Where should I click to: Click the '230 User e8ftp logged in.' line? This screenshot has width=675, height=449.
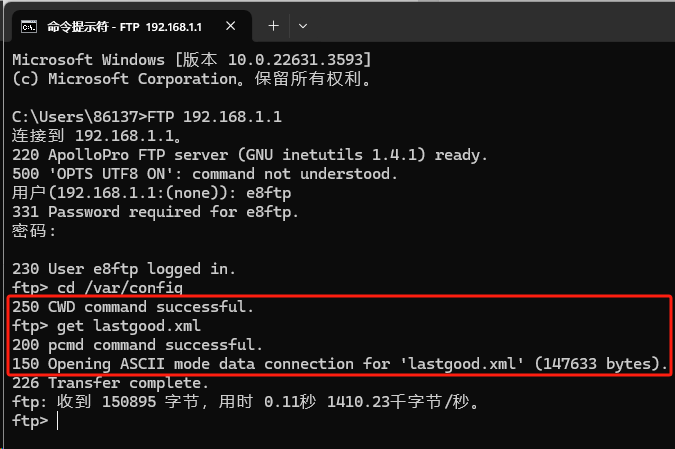pos(124,269)
